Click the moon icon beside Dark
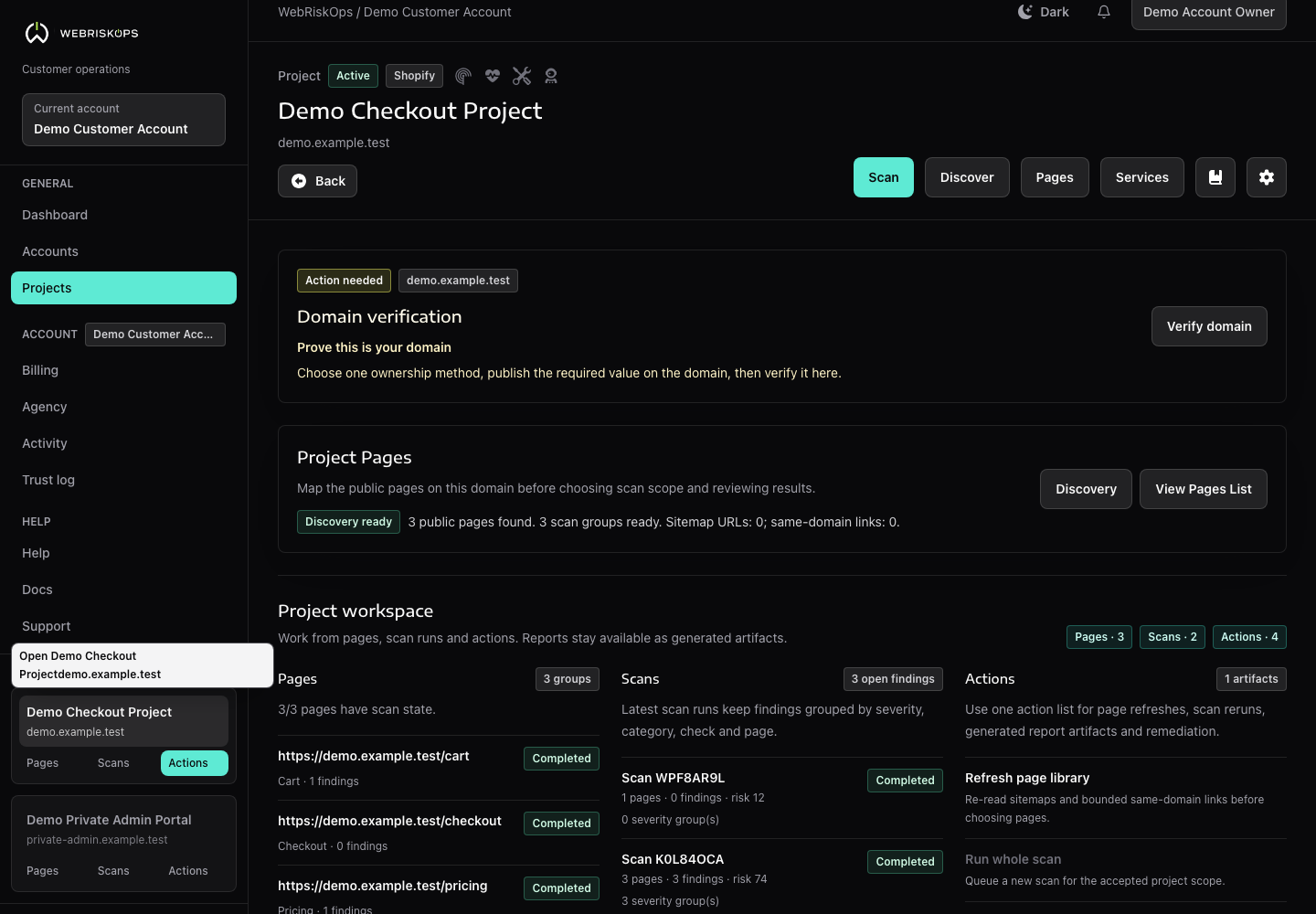This screenshot has width=1316, height=914. (x=1025, y=12)
